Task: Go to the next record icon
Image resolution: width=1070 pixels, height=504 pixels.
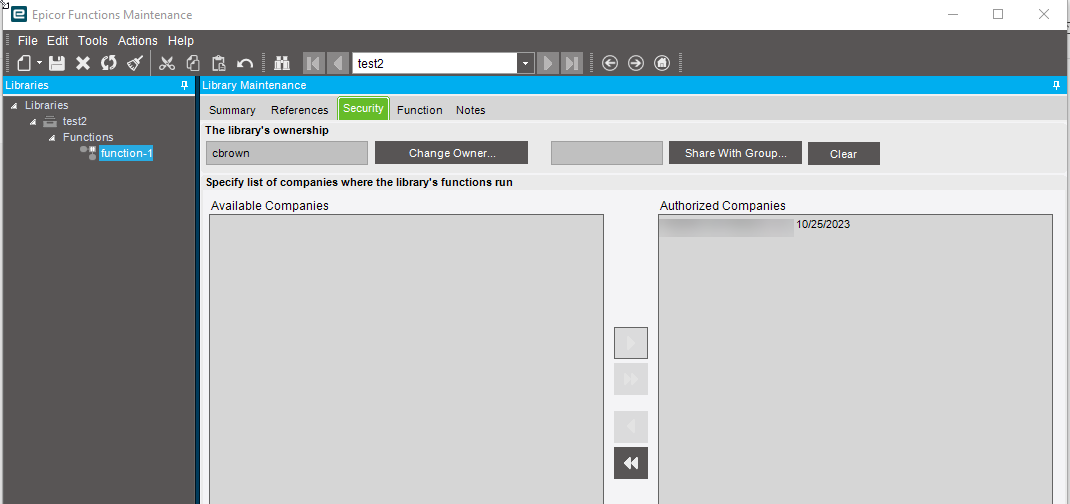Action: tap(547, 63)
